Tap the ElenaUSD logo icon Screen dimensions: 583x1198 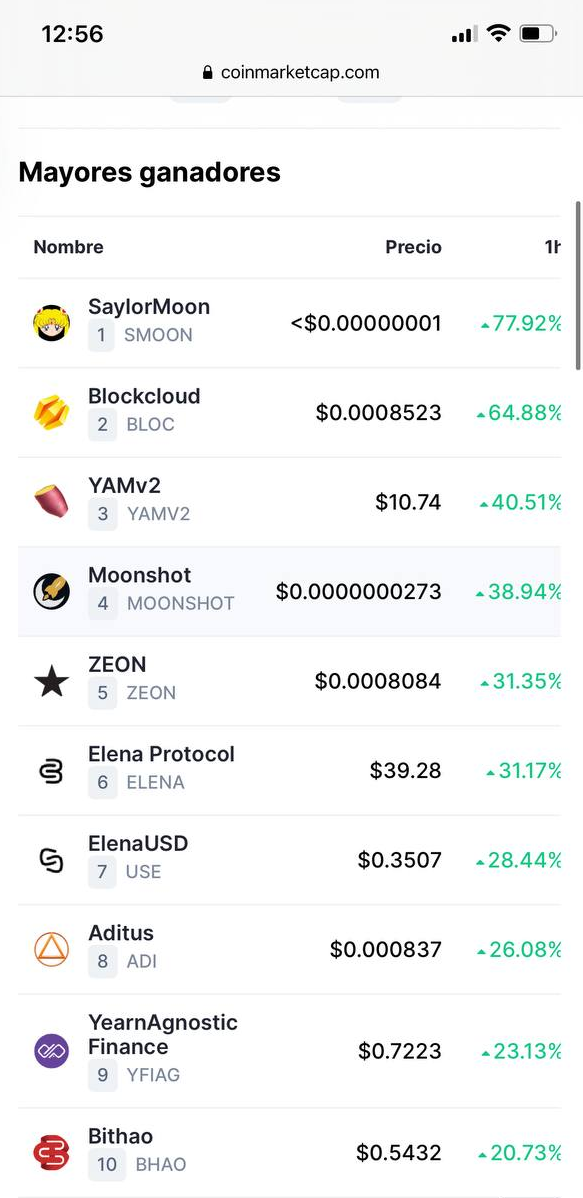51,860
